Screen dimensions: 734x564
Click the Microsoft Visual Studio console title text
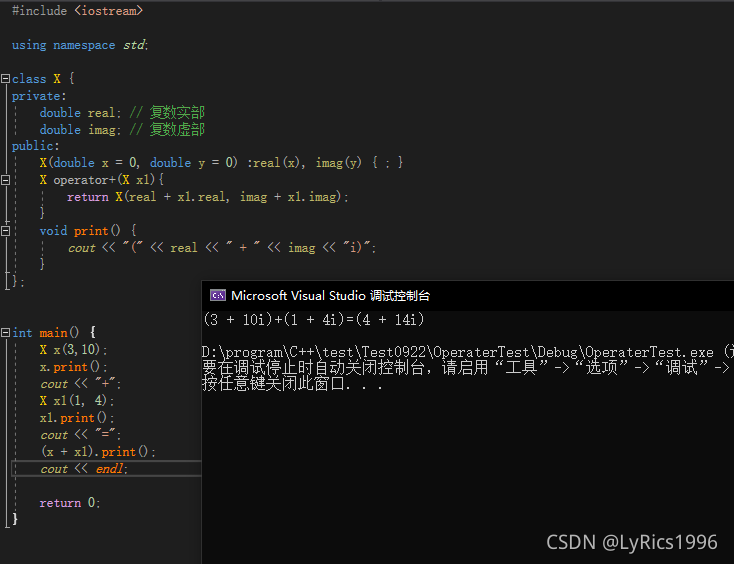click(x=330, y=296)
